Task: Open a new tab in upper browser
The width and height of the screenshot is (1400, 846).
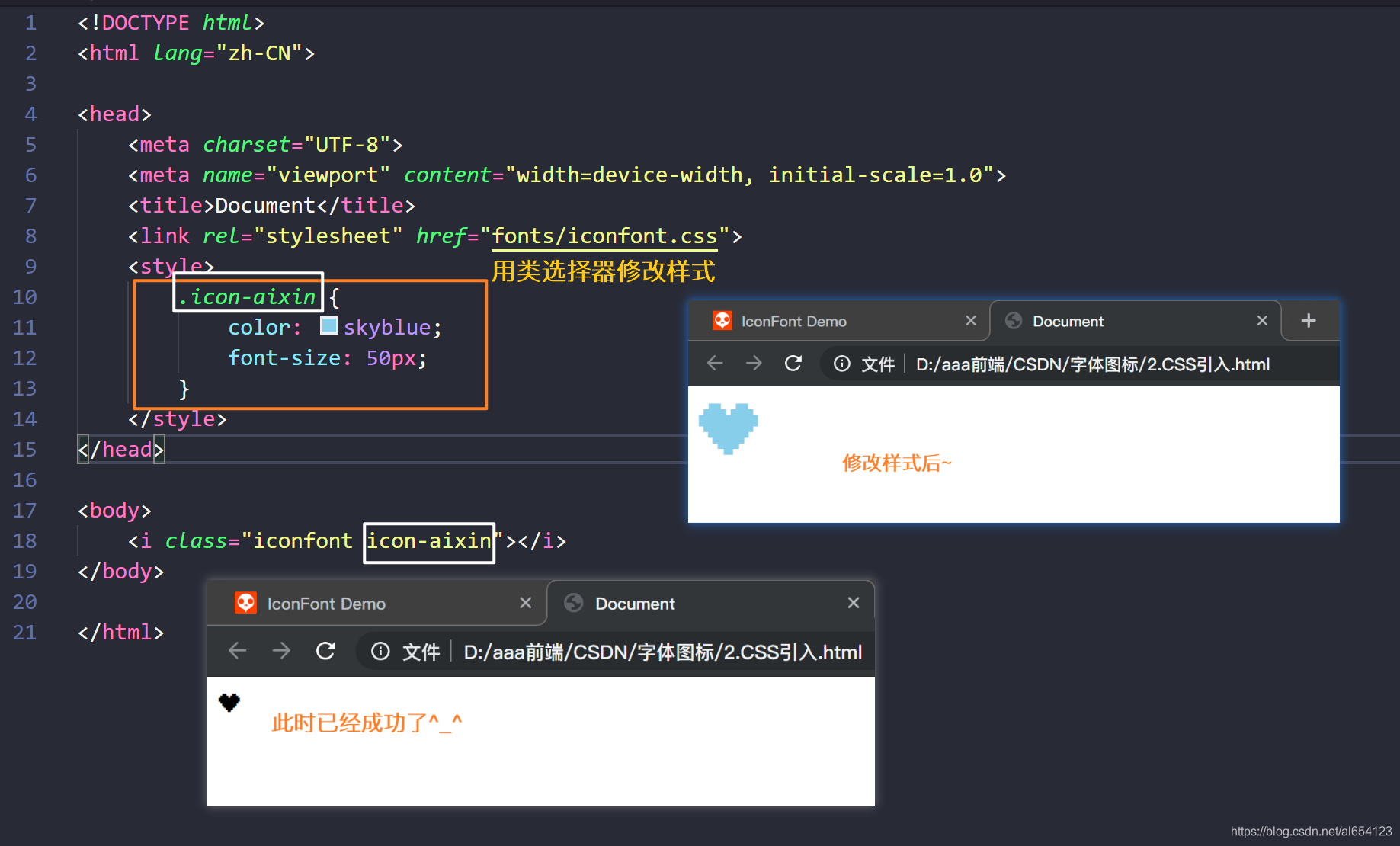Action: click(1309, 321)
